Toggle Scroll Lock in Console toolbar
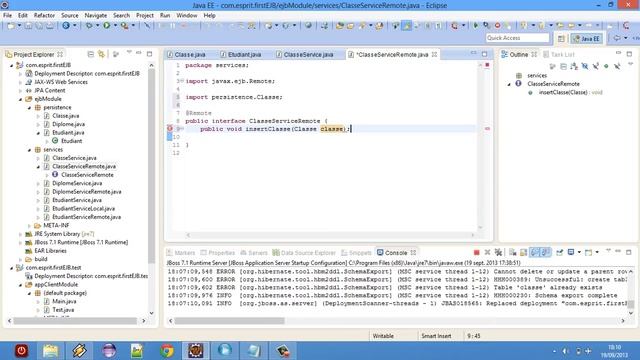Screen dimensions: 640x360 (524, 253)
